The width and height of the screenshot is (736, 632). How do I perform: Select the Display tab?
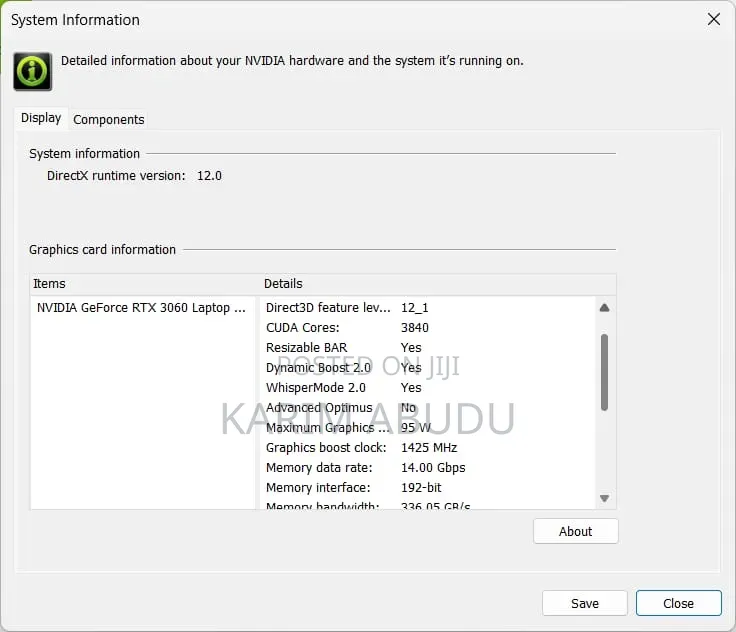(41, 118)
